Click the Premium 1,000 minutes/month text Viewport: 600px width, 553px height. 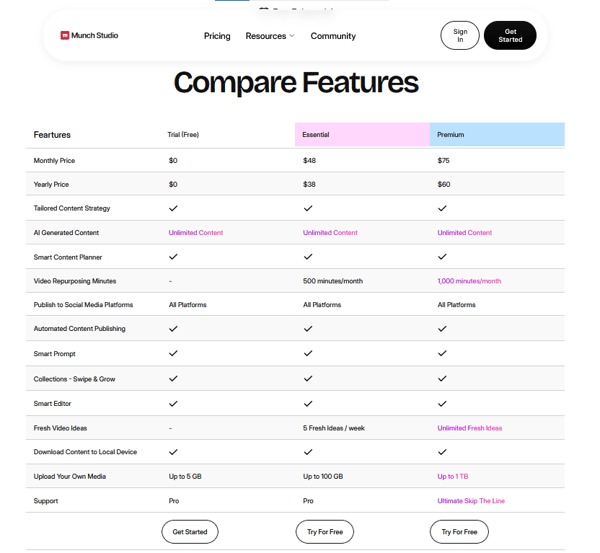click(469, 281)
